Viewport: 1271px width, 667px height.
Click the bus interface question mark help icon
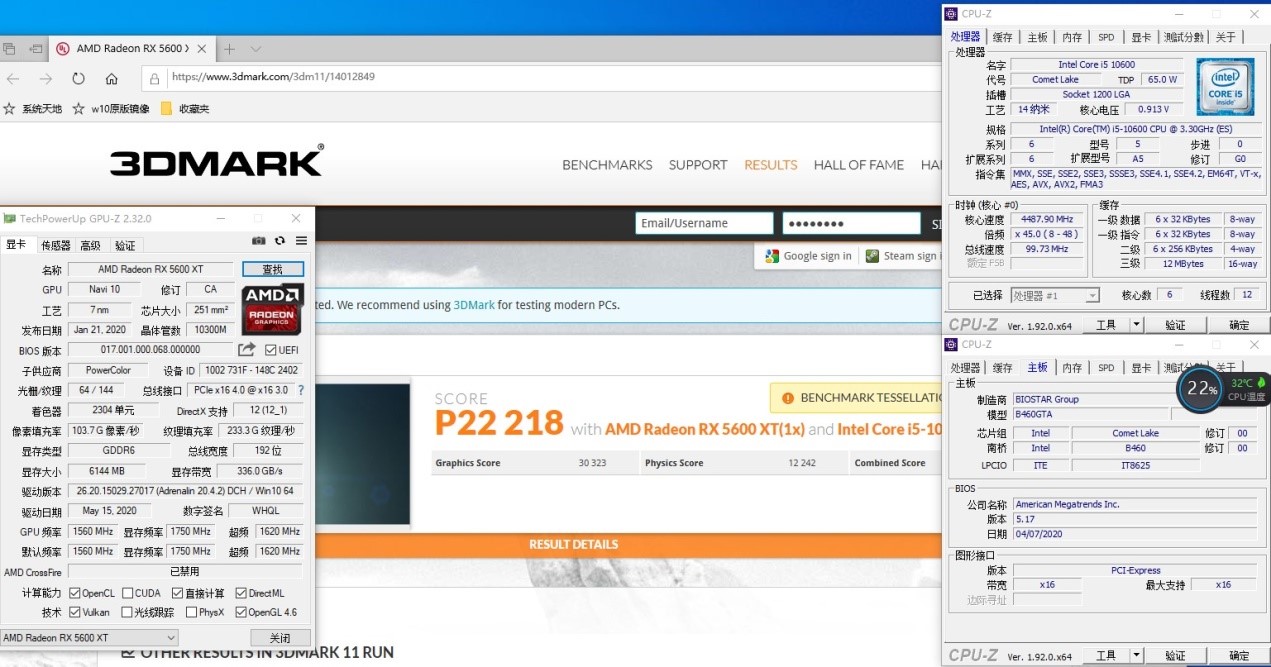click(x=301, y=390)
